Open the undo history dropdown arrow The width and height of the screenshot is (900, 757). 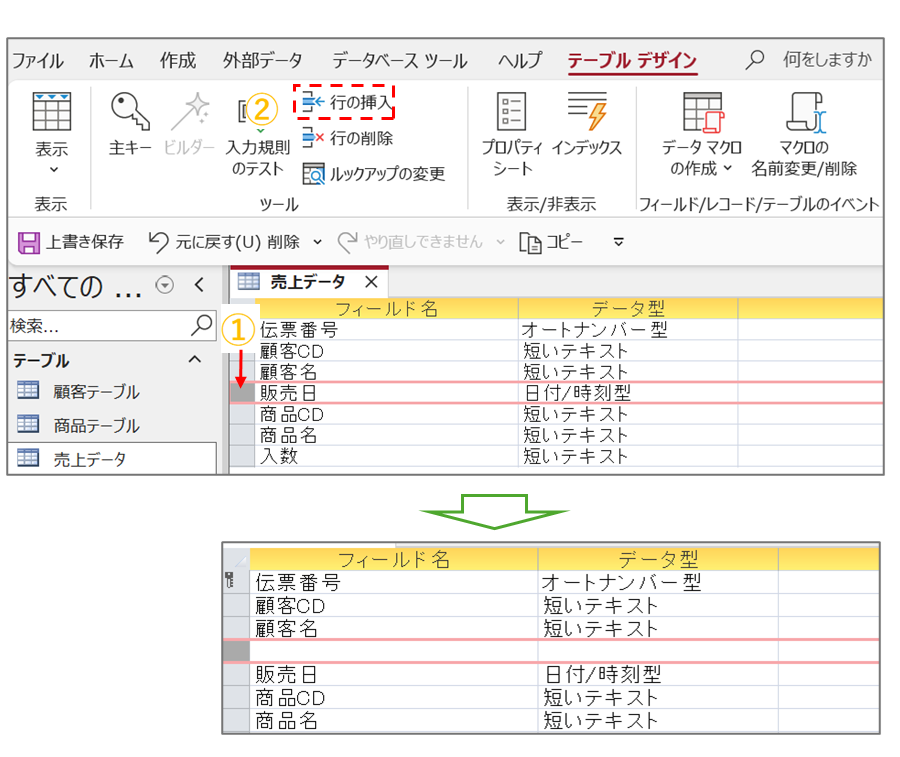[x=317, y=242]
